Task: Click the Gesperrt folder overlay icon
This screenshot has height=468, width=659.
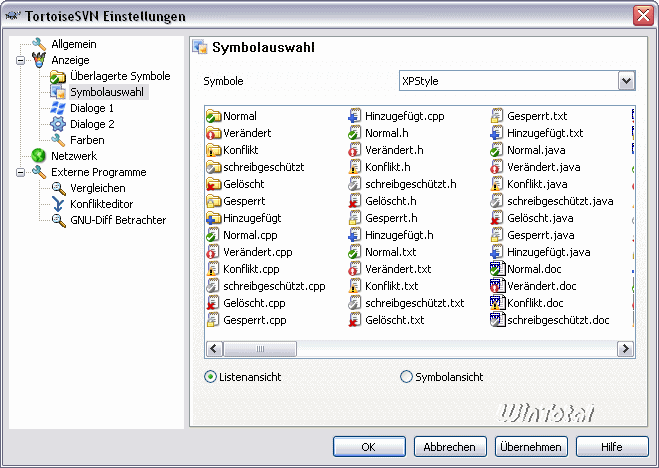Action: point(214,201)
